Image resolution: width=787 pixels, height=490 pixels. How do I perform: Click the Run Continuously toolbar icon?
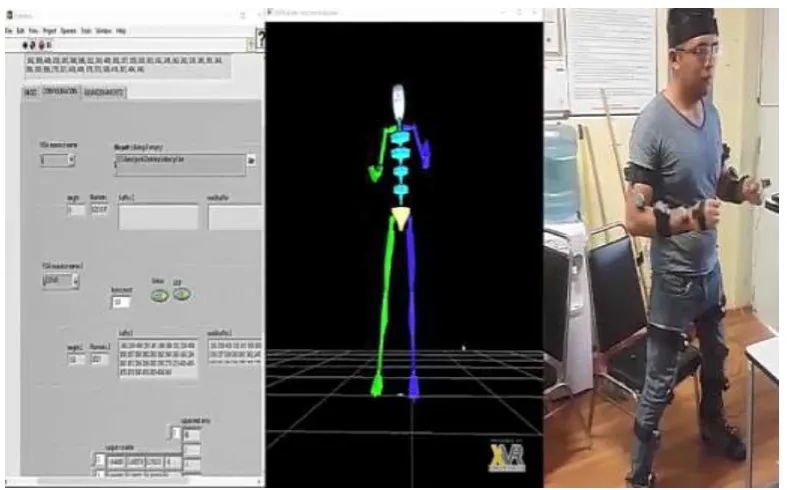pos(33,45)
